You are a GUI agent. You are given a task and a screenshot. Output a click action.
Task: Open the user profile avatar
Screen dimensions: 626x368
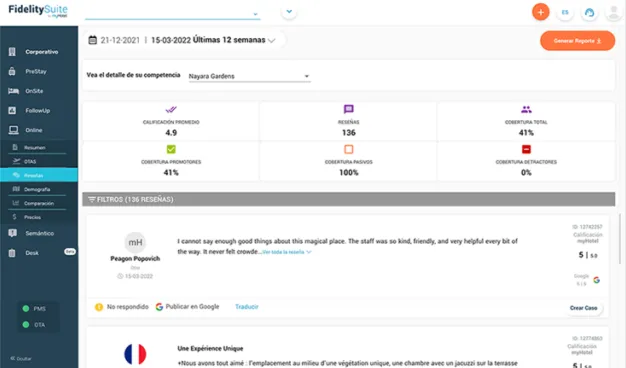click(614, 12)
